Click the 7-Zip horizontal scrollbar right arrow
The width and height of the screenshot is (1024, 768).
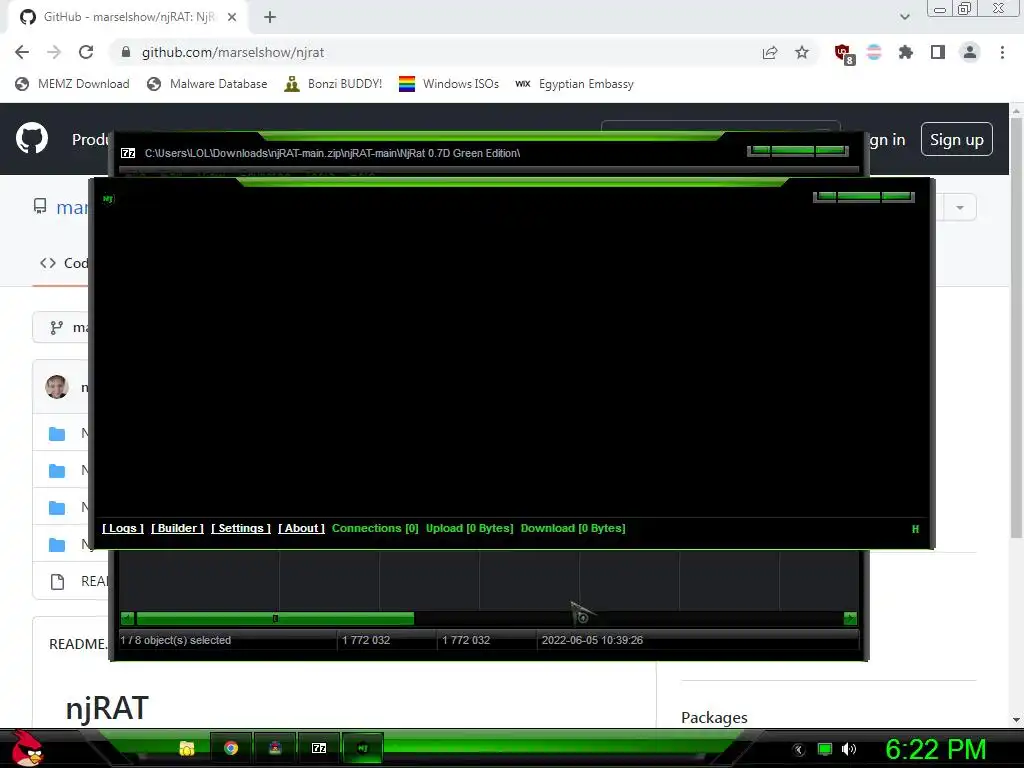coord(850,618)
